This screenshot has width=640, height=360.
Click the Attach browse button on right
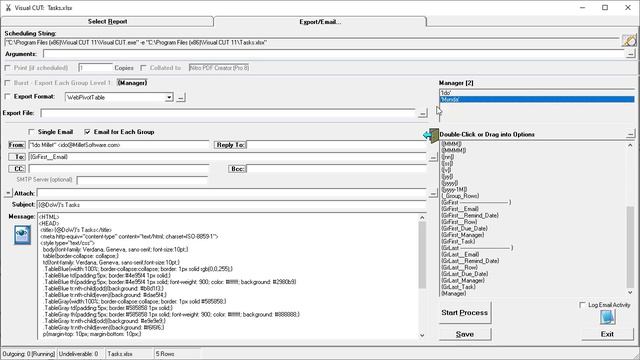click(x=433, y=193)
